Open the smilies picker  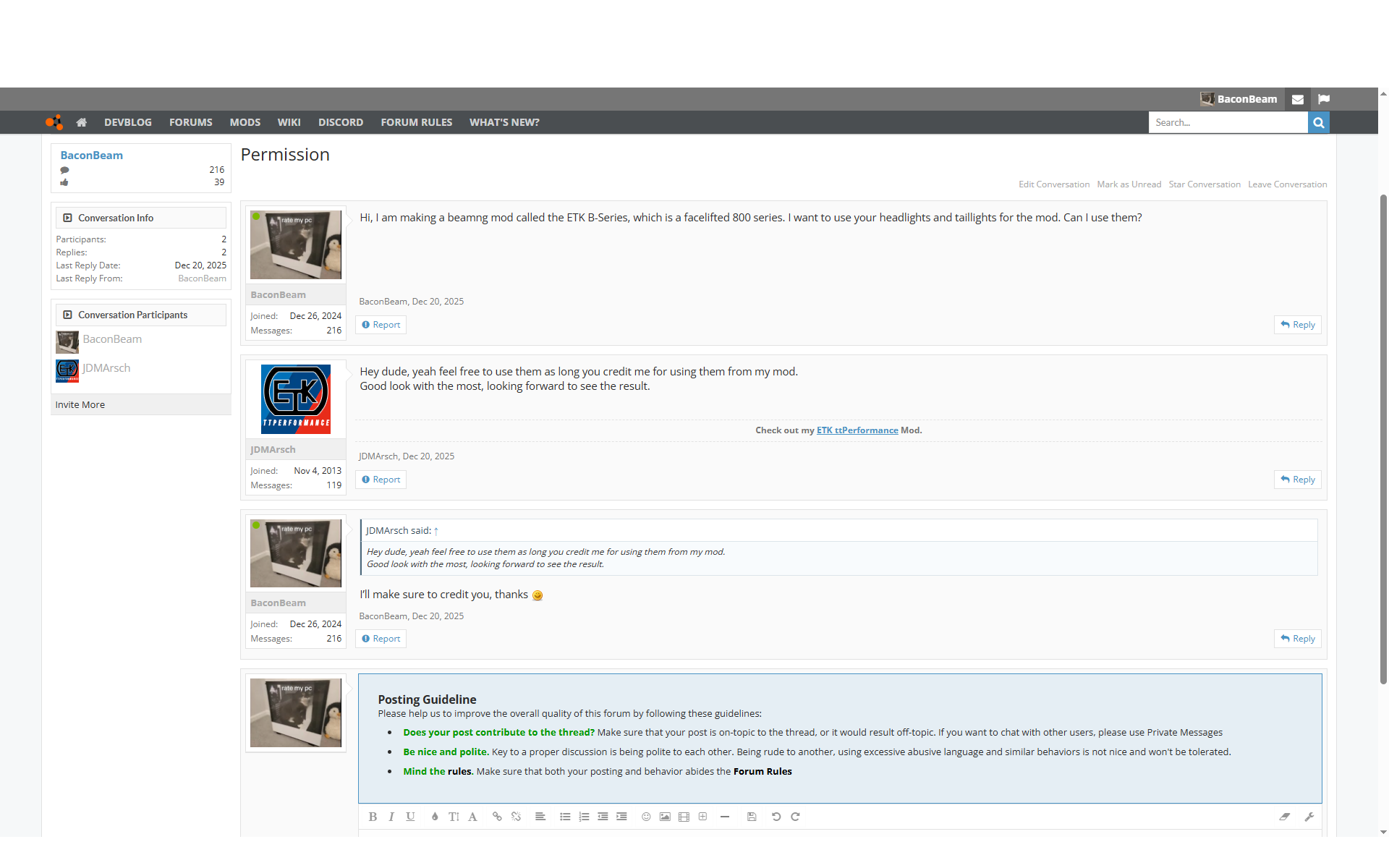(646, 817)
